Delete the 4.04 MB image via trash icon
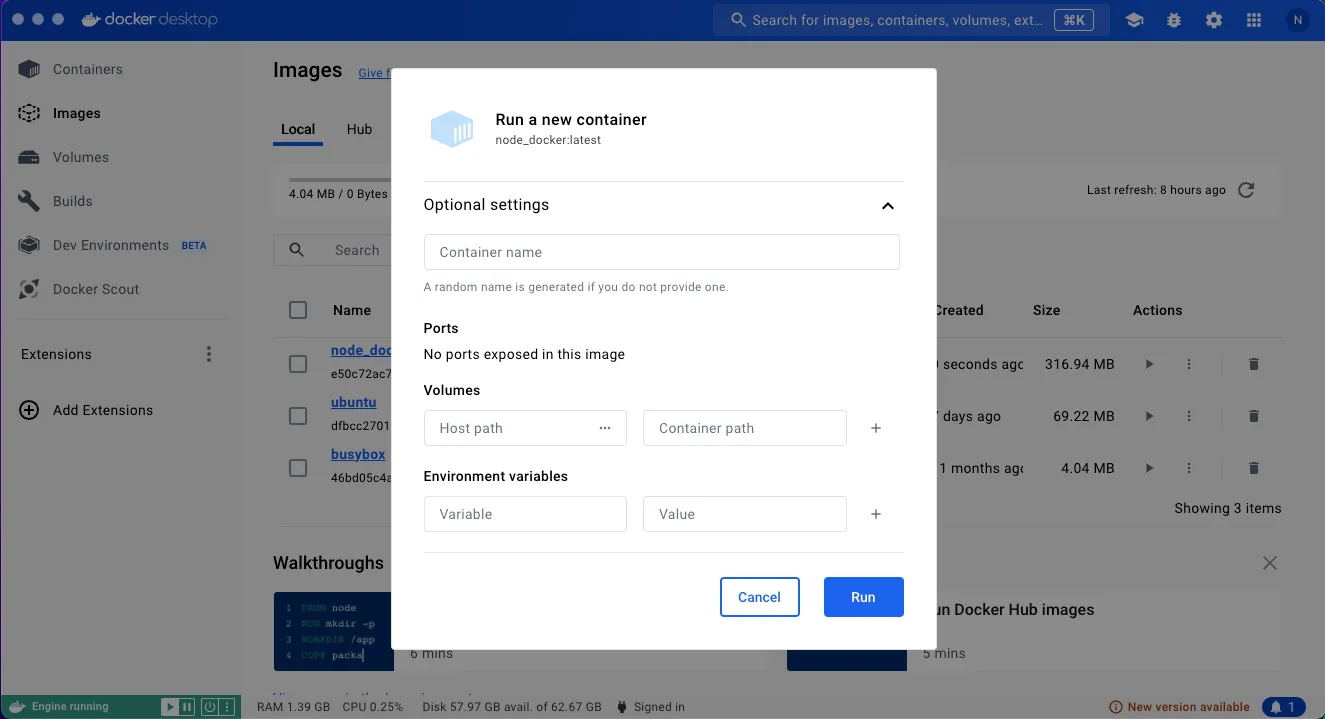Image resolution: width=1325 pixels, height=719 pixels. [x=1253, y=468]
